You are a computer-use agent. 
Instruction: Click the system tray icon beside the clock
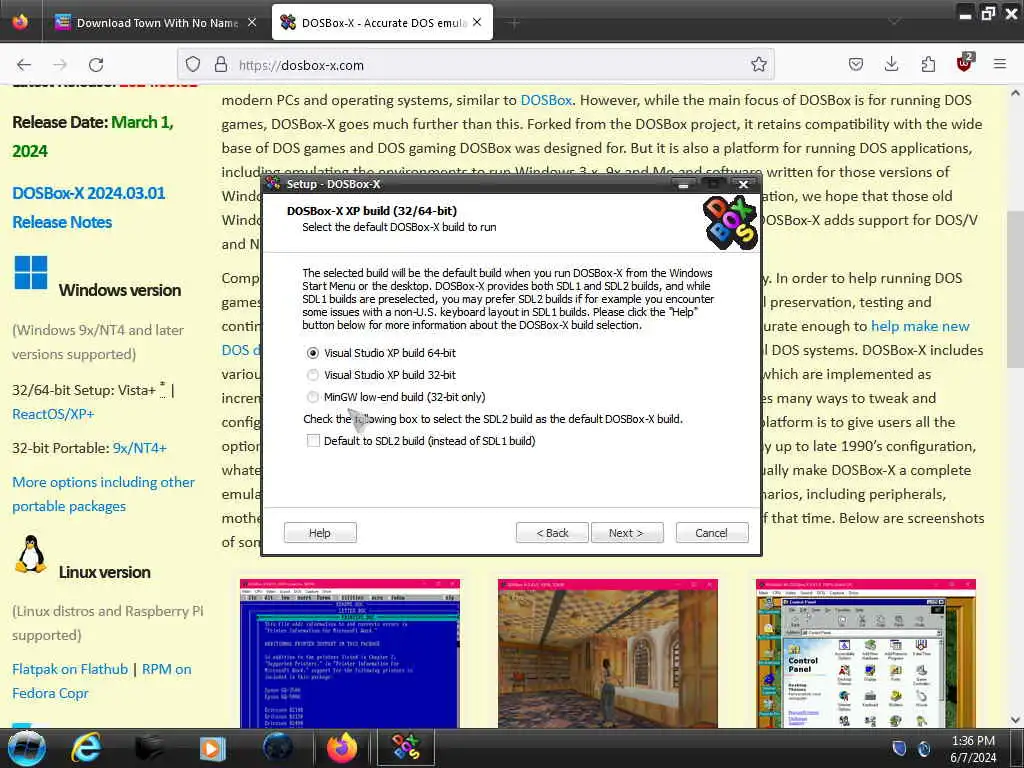(x=924, y=748)
